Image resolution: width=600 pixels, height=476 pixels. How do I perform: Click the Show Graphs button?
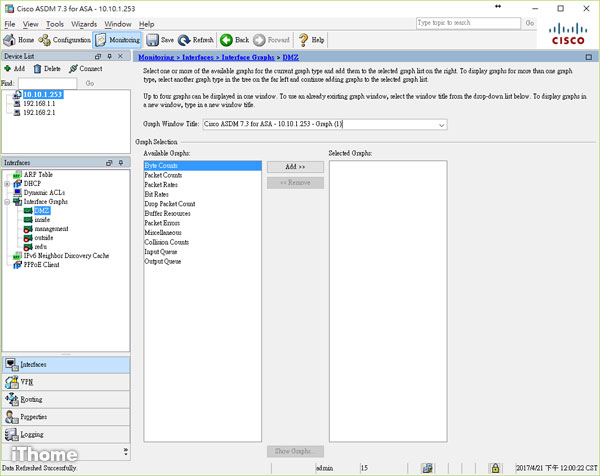pyautogui.click(x=295, y=452)
